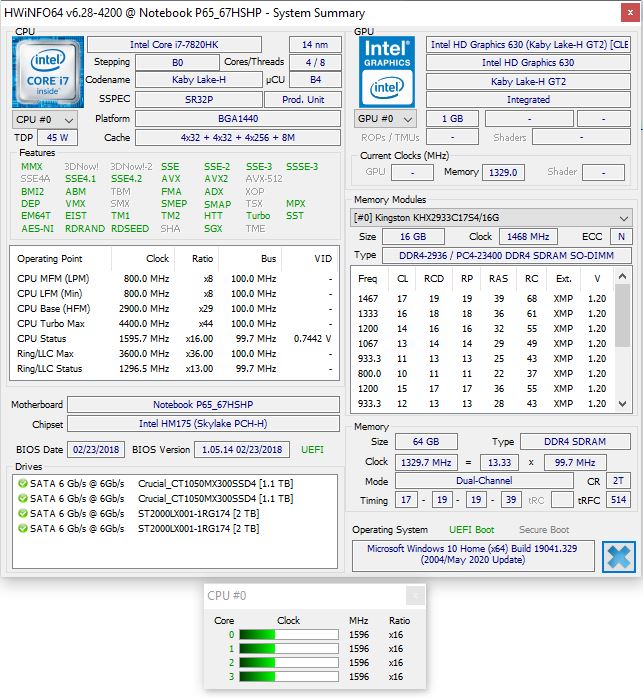
Task: Click the RDSEED feature label
Action: (x=130, y=229)
